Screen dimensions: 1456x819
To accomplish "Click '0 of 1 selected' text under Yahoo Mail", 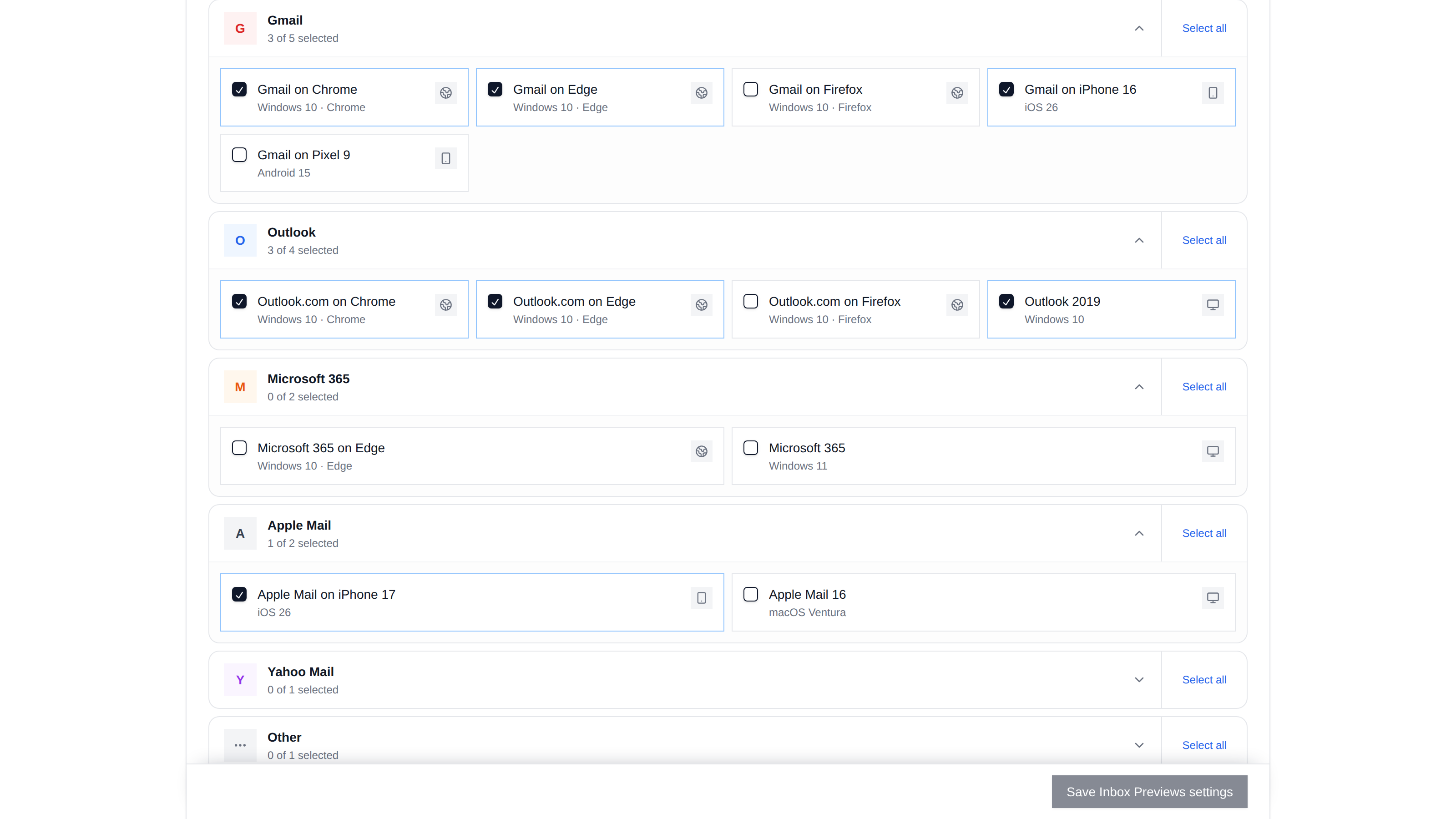I will (303, 690).
